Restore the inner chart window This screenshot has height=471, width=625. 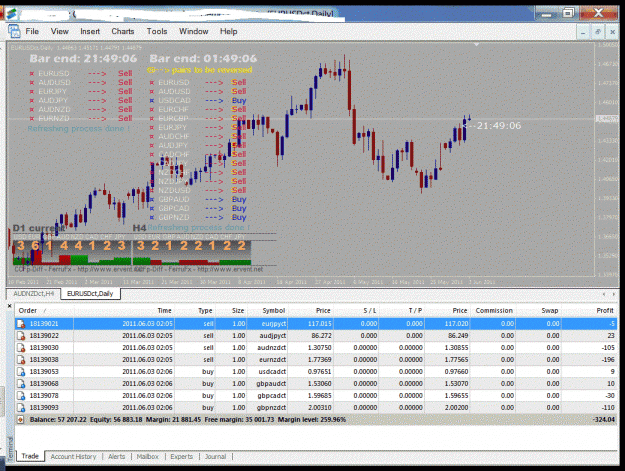tap(598, 32)
